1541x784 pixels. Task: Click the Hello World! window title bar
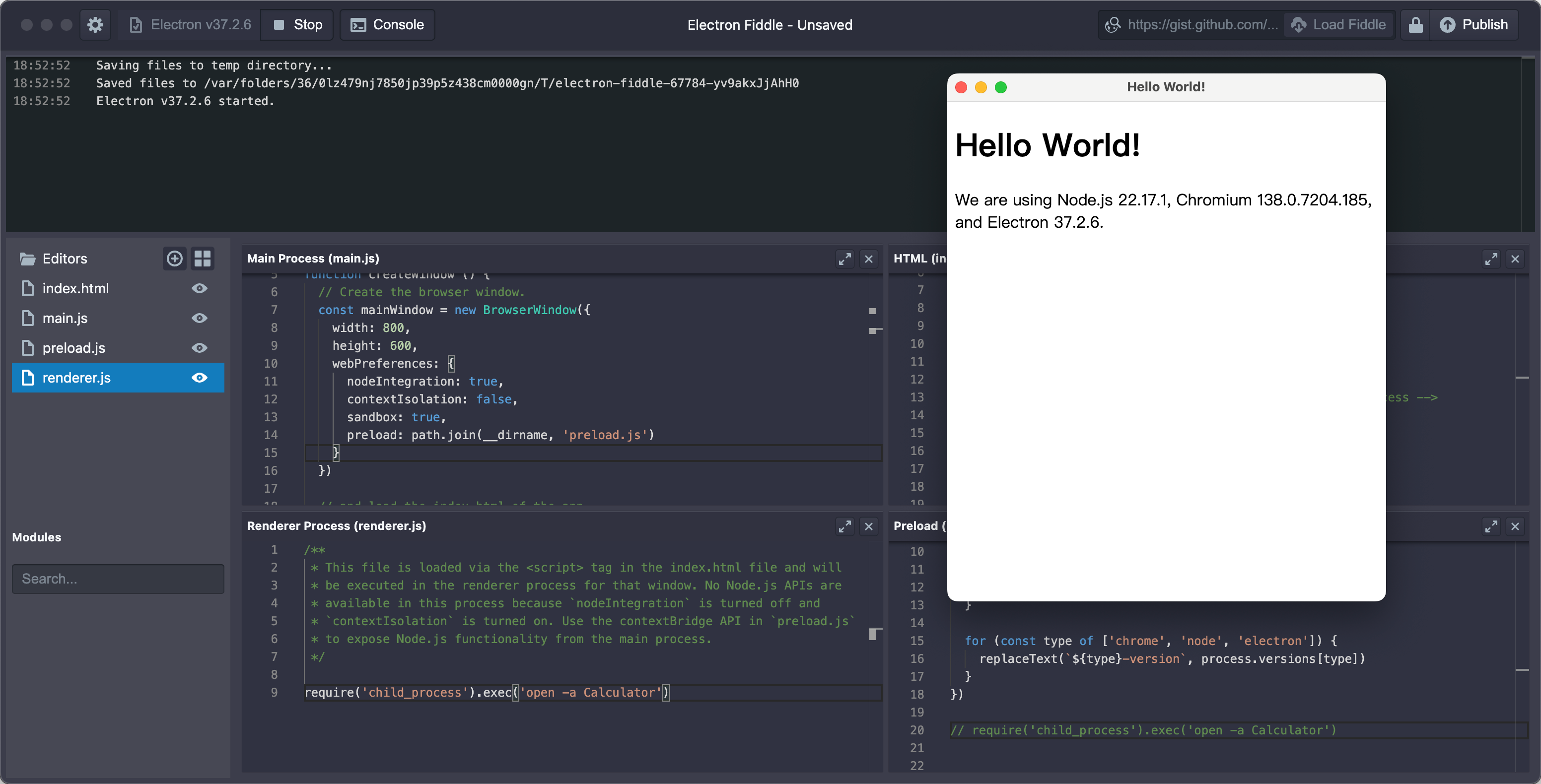pos(1166,87)
